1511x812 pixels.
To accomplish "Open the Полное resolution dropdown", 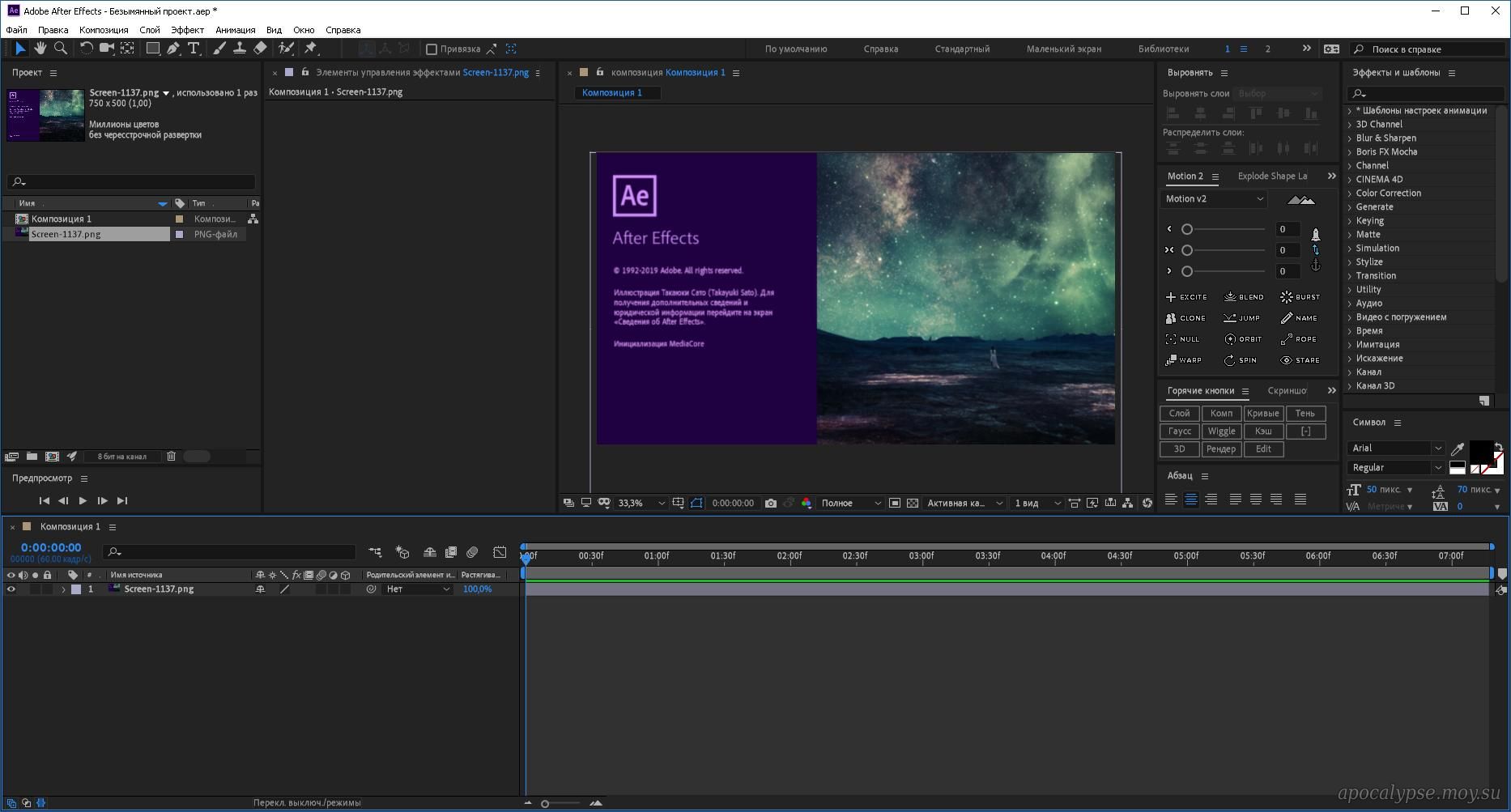I will [850, 503].
